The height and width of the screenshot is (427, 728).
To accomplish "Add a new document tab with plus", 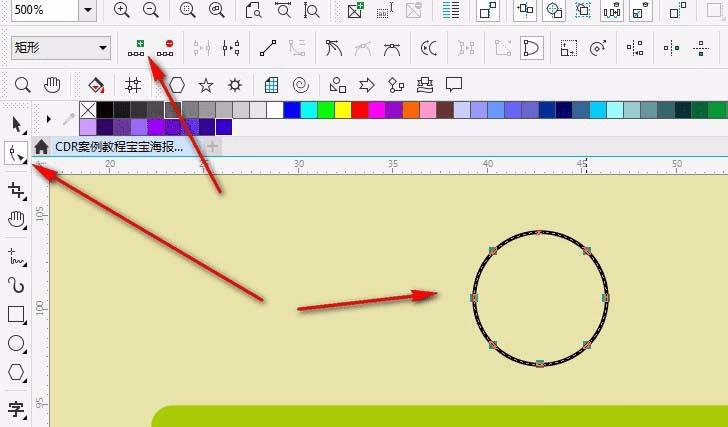I will (x=212, y=147).
